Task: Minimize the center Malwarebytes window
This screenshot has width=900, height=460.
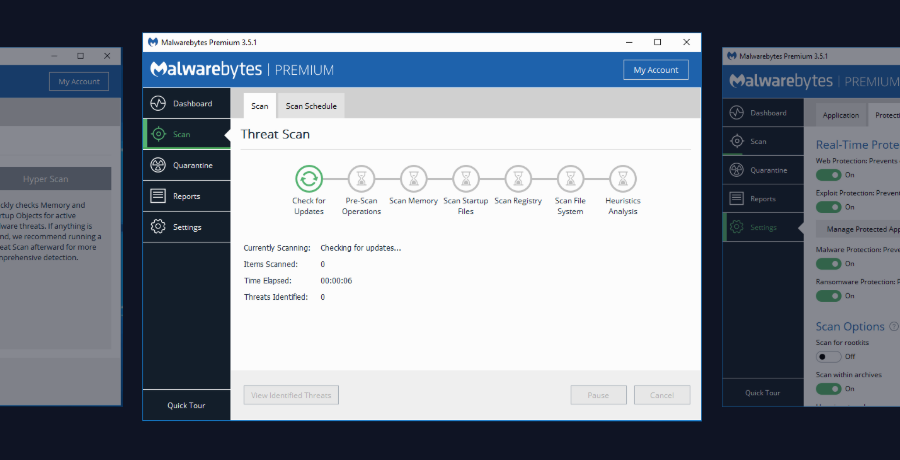Action: 630,42
